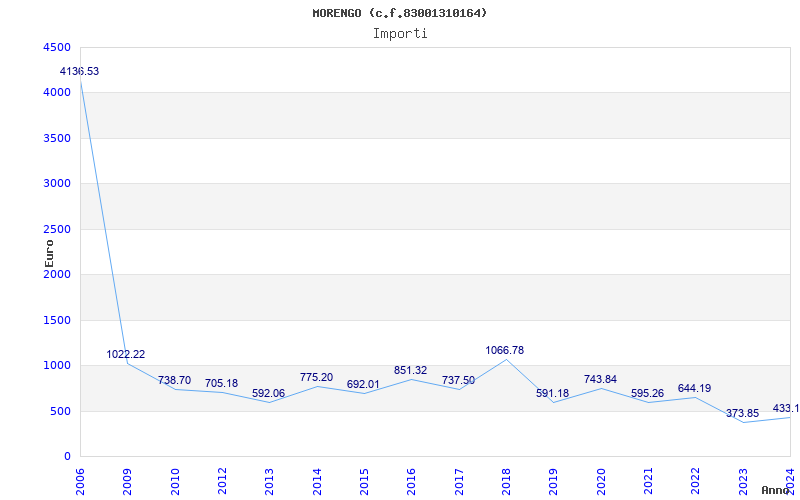Click the y-axis tick label 500
The image size is (800, 500).
(x=60, y=412)
